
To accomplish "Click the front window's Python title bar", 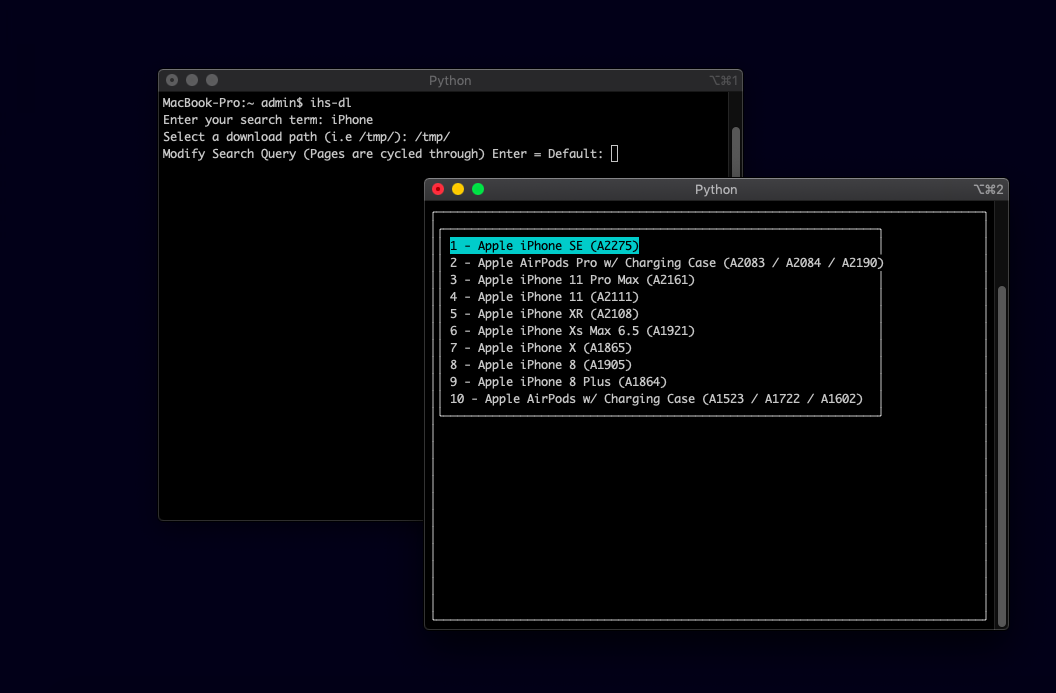I will [716, 190].
